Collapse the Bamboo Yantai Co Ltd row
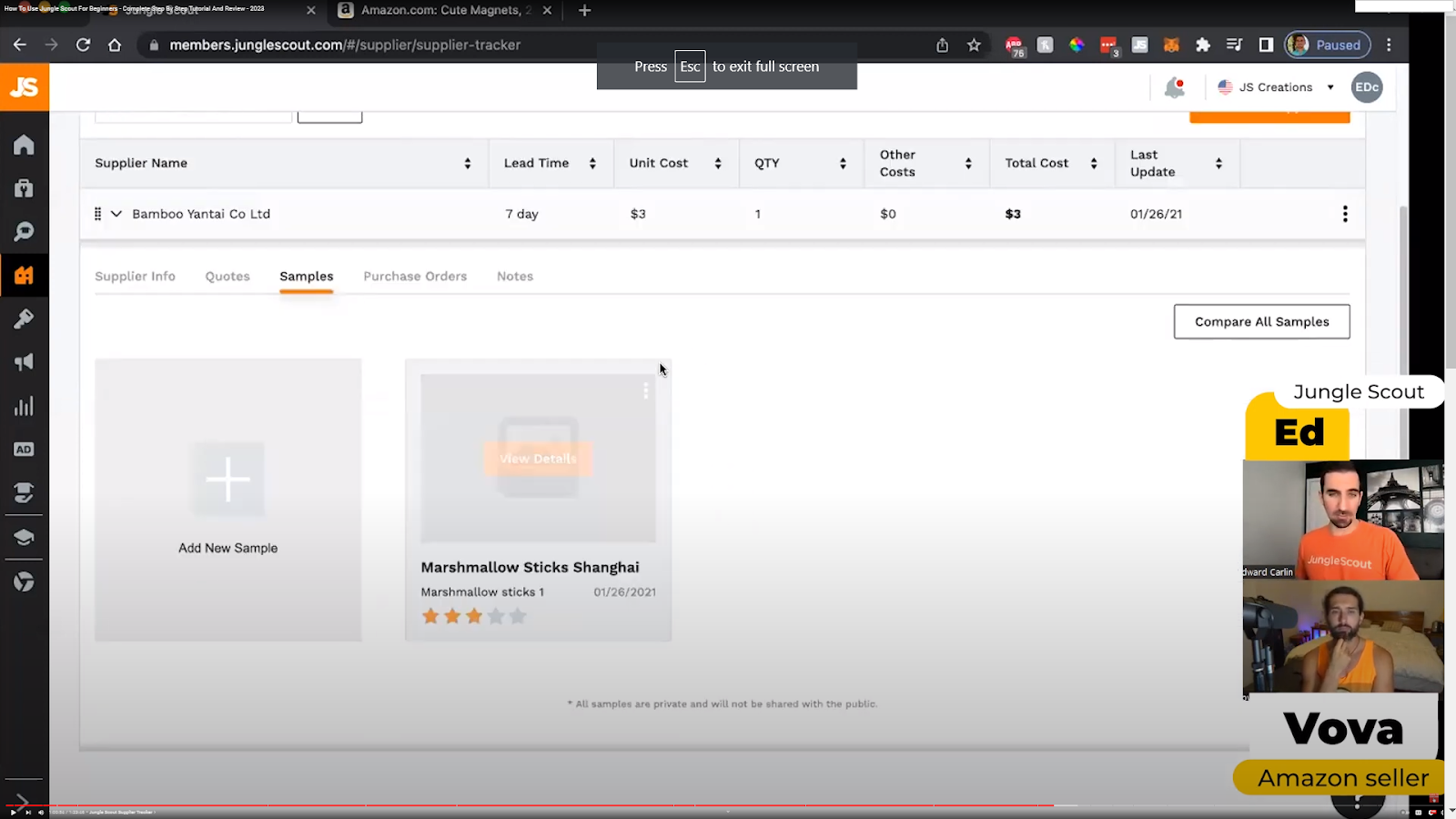 [116, 214]
